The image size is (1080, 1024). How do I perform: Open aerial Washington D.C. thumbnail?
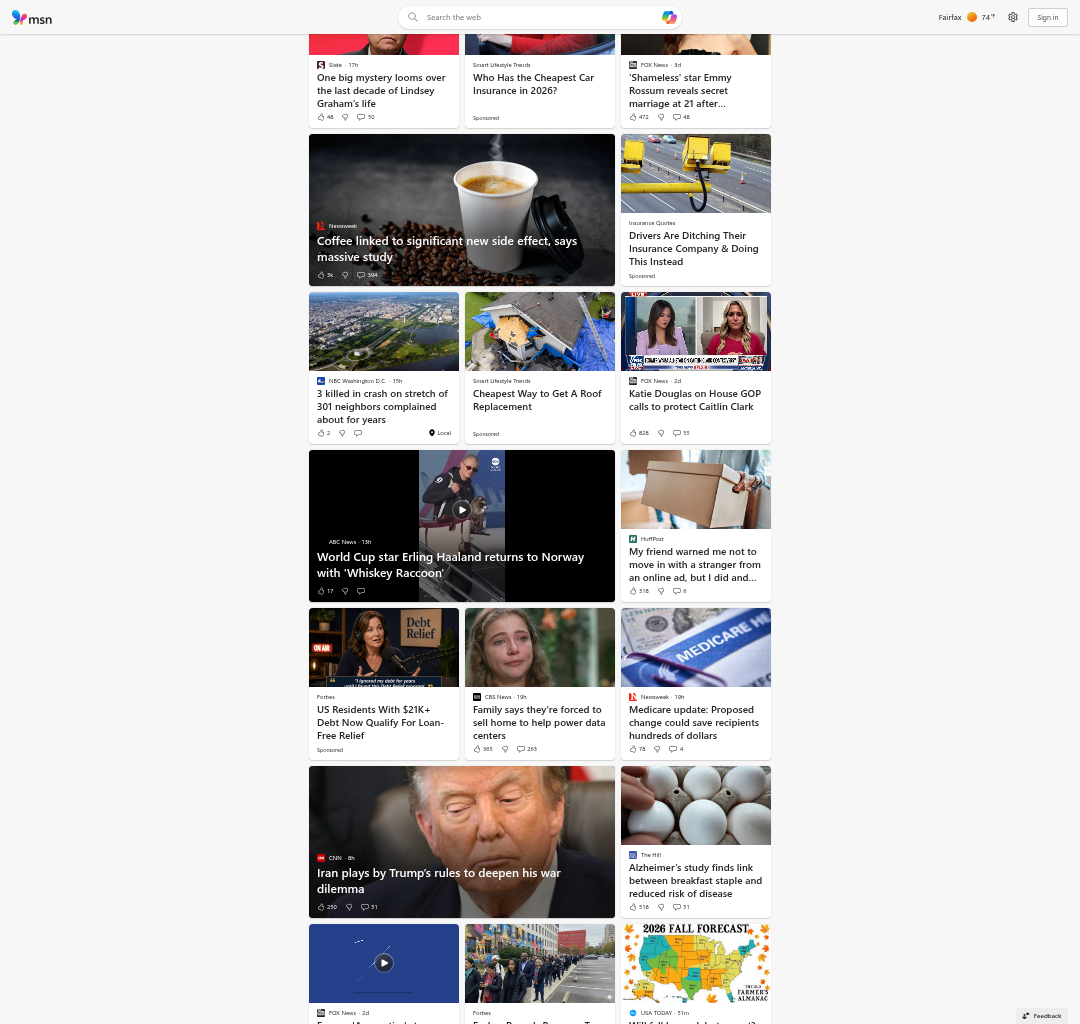[x=384, y=331]
